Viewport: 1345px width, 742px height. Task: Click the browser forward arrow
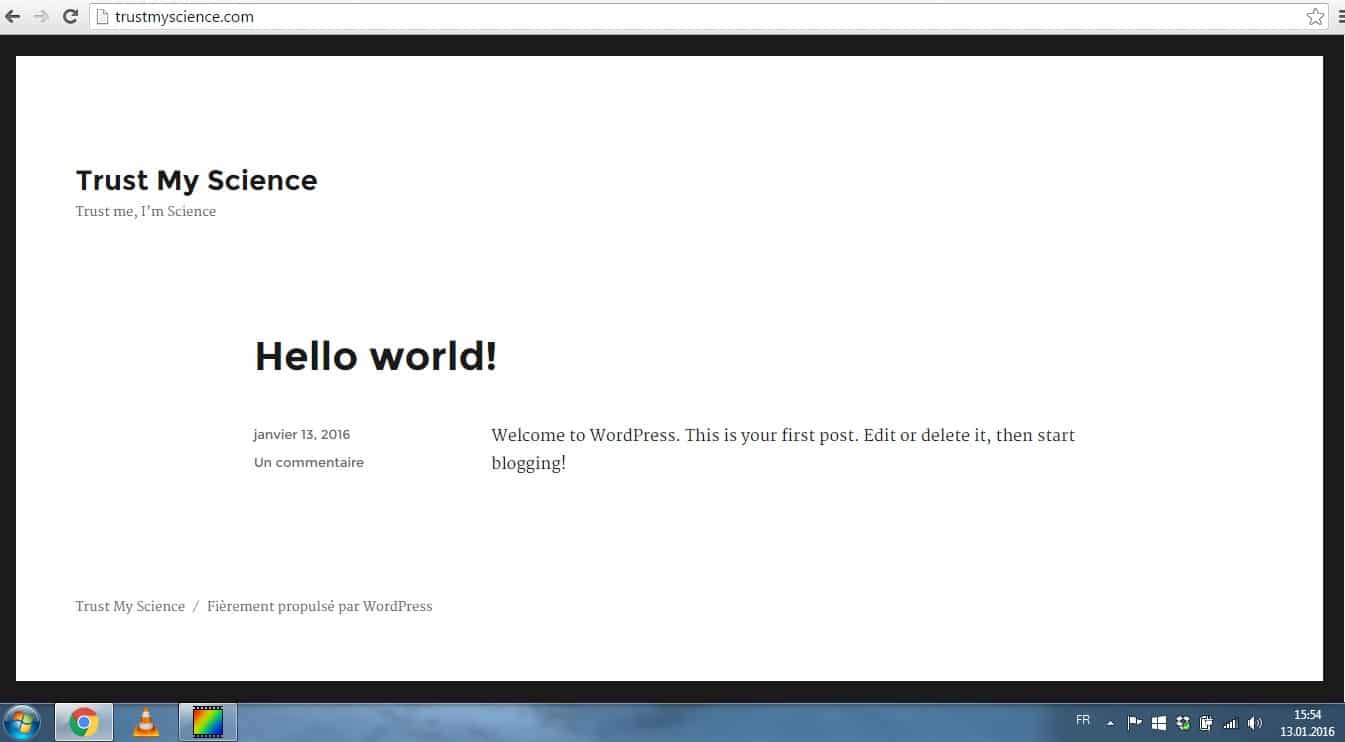pyautogui.click(x=41, y=16)
